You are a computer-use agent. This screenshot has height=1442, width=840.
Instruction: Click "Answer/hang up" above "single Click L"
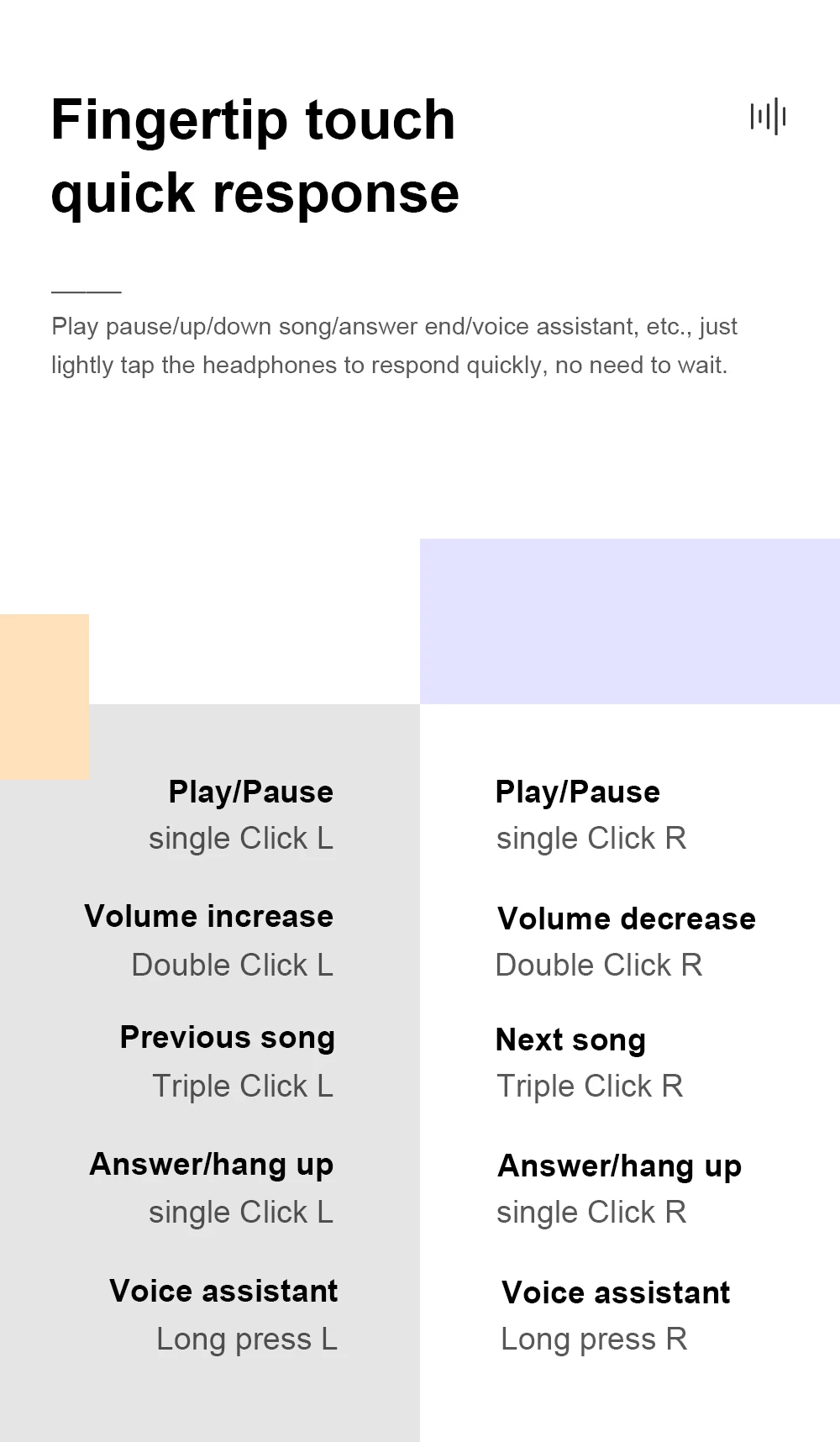(212, 1165)
